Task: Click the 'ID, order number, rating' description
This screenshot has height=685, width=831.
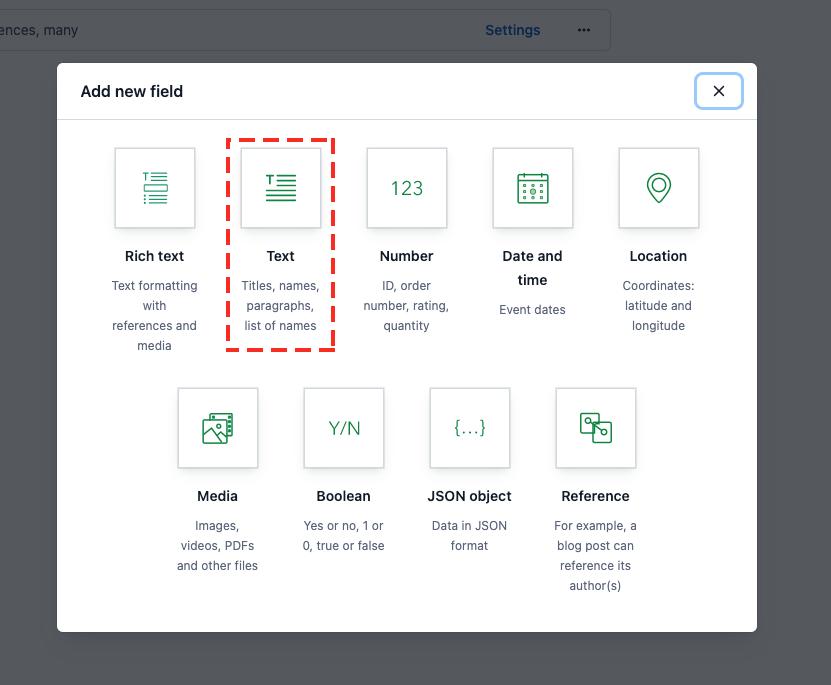Action: (406, 306)
